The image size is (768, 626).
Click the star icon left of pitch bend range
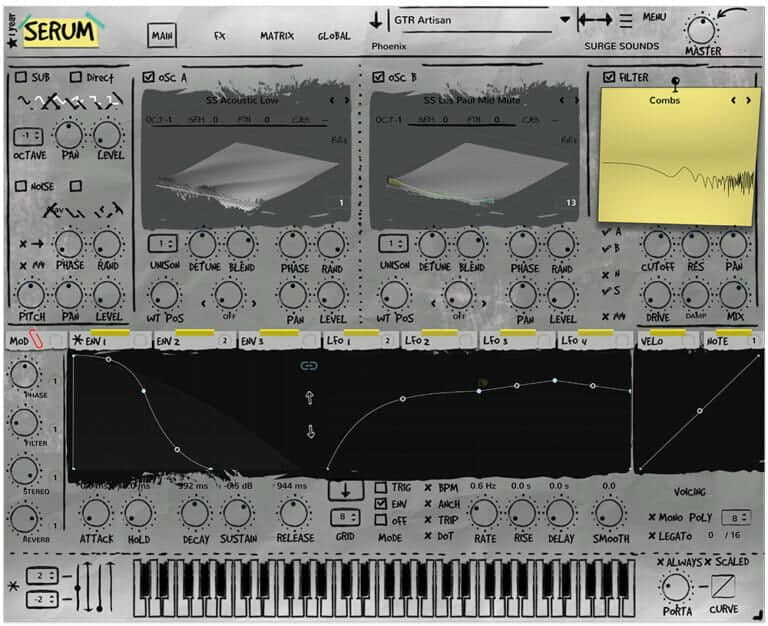pos(13,585)
